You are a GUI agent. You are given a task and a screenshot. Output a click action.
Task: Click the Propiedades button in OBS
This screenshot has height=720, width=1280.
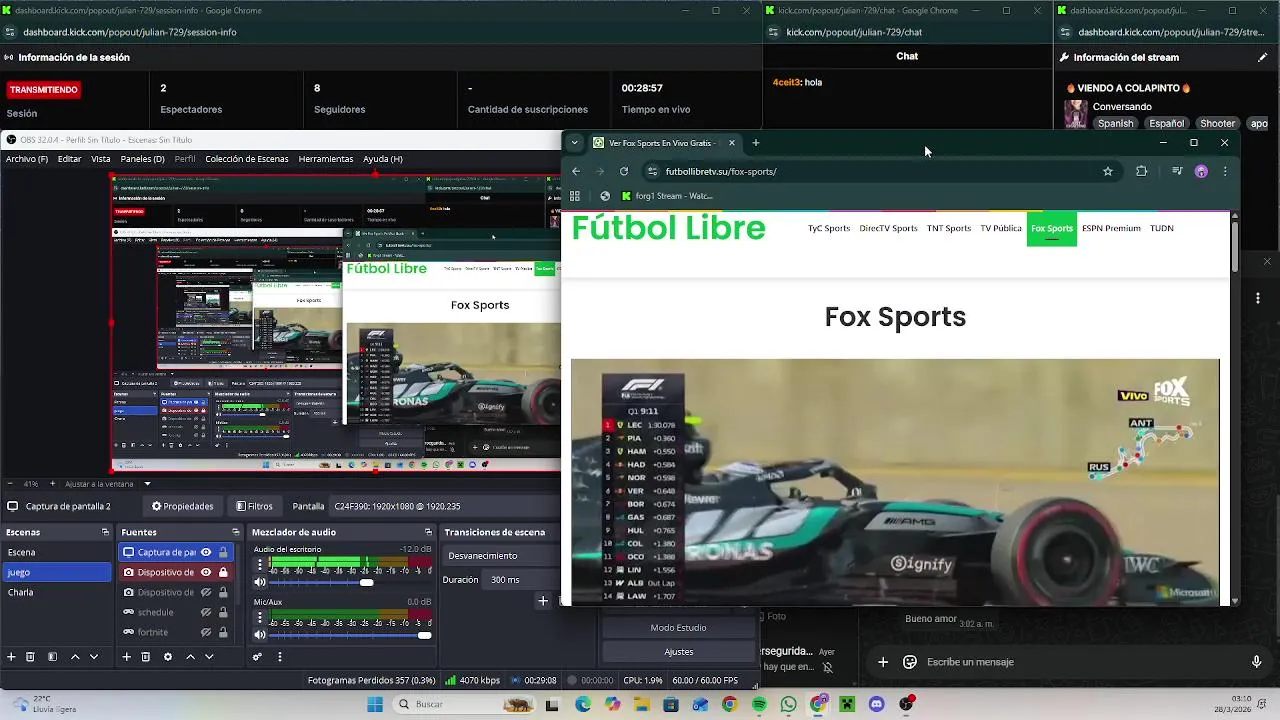[182, 506]
